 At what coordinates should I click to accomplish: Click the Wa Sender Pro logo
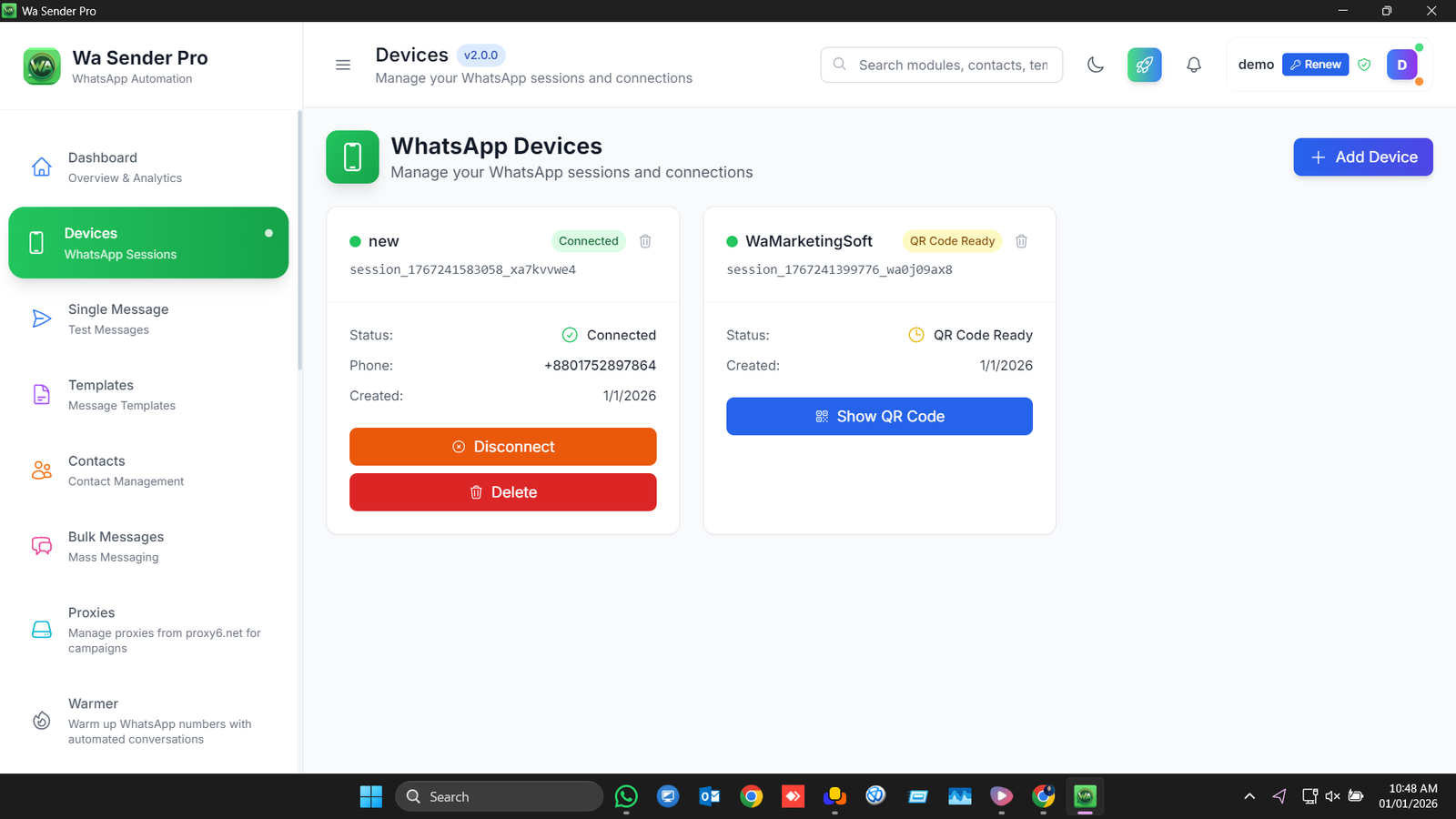coord(42,66)
